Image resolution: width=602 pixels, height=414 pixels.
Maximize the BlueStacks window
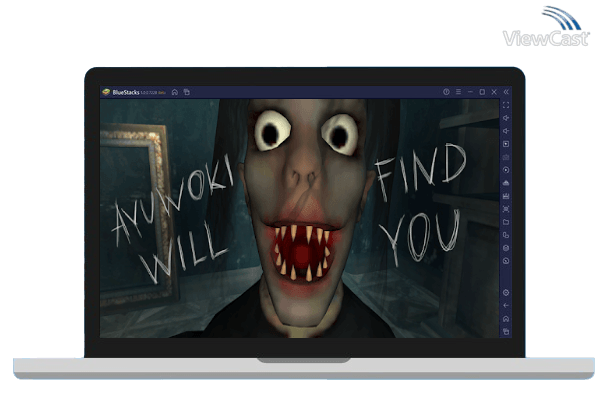(482, 92)
